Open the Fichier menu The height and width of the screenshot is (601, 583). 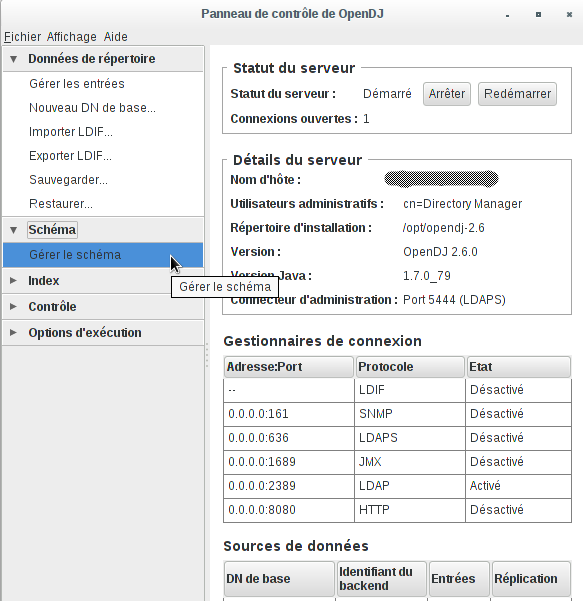(x=22, y=37)
